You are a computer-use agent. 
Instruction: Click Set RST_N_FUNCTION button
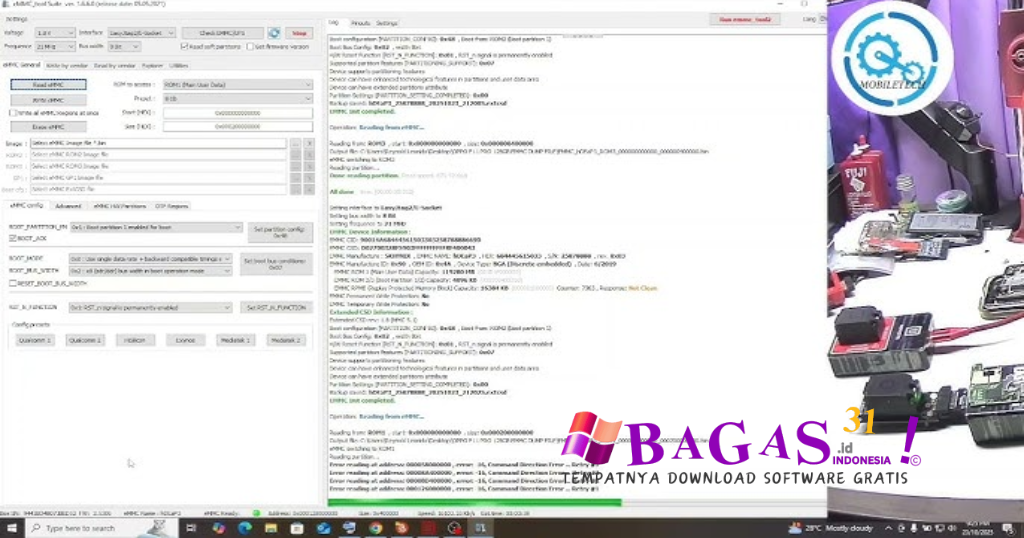click(x=276, y=308)
